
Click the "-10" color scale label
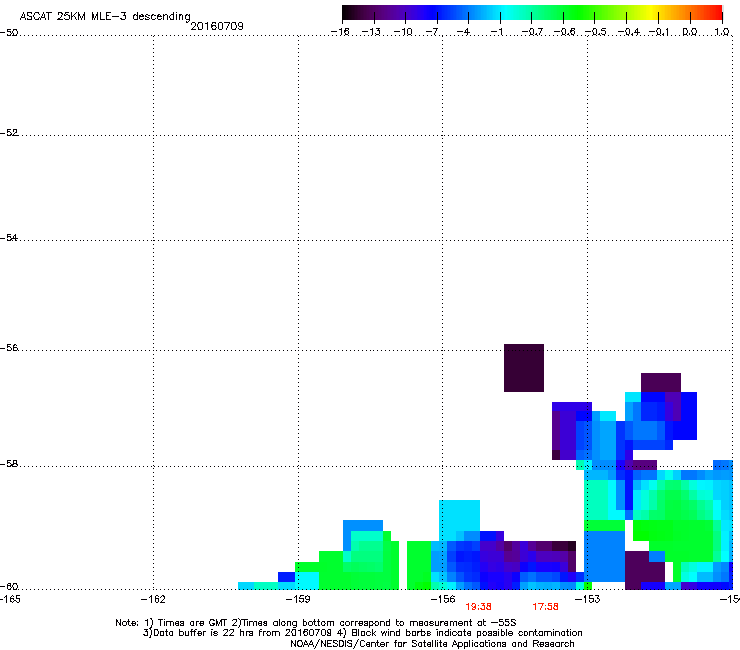(403, 32)
